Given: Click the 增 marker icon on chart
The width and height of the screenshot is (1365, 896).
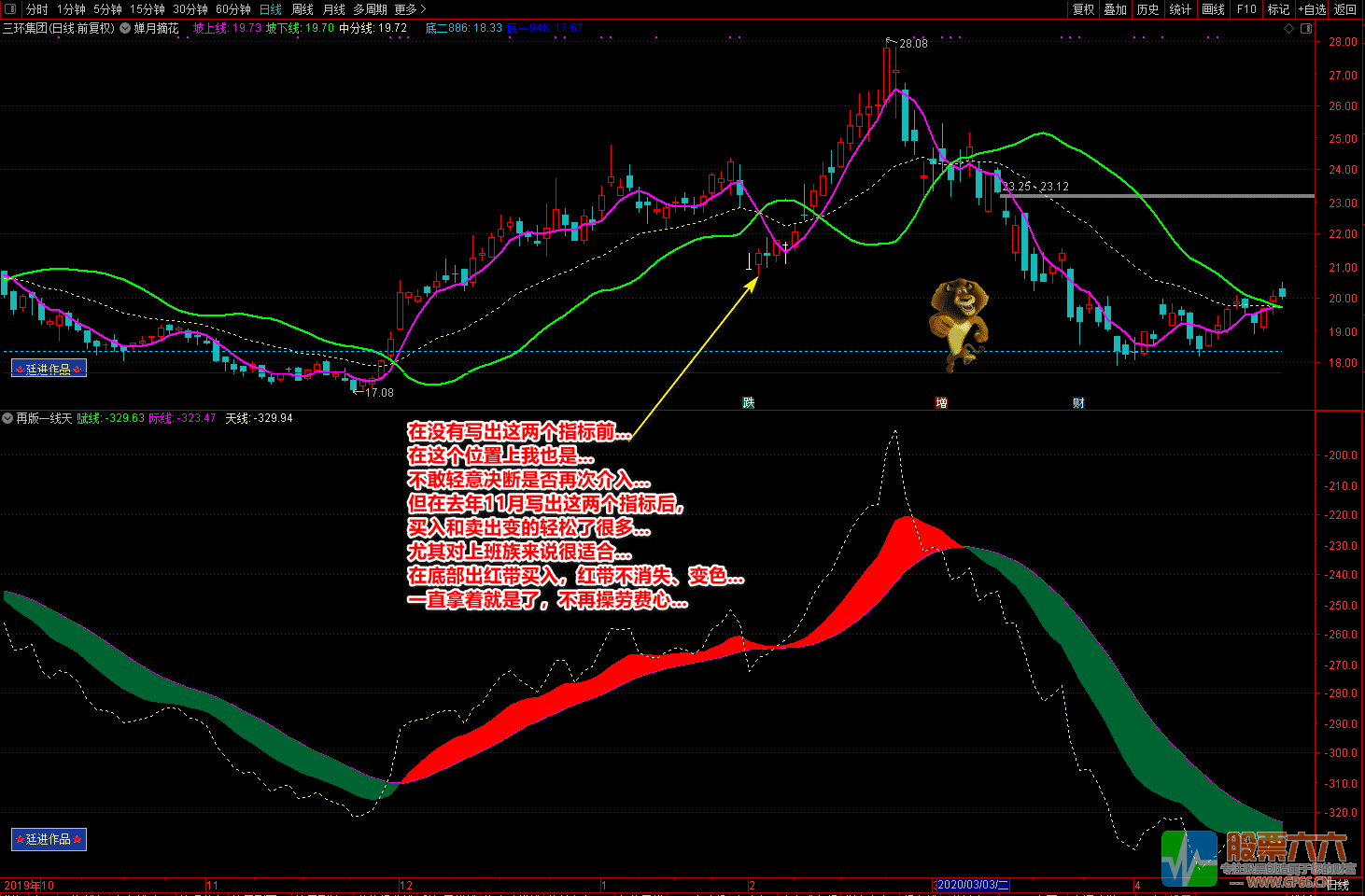Looking at the screenshot, I should coord(941,402).
